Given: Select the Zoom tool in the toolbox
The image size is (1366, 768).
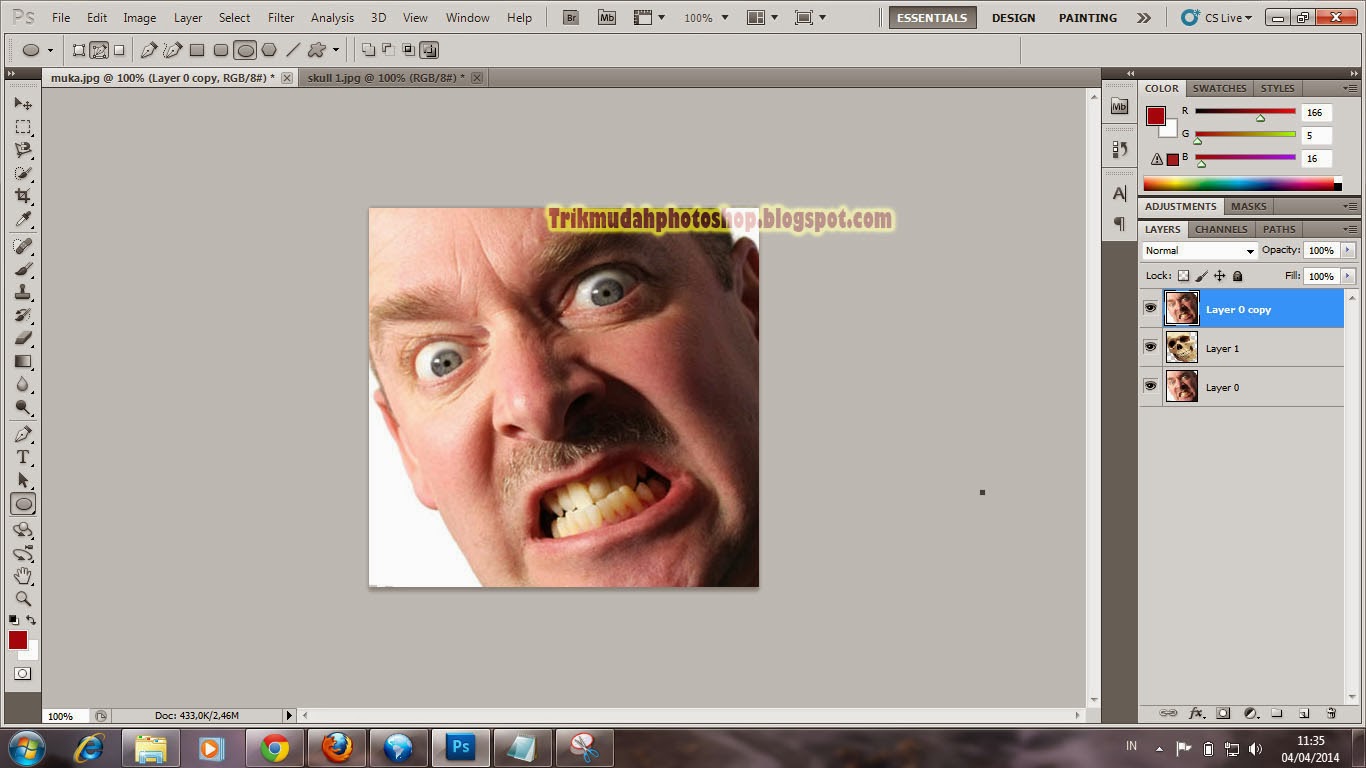Looking at the screenshot, I should (x=23, y=599).
